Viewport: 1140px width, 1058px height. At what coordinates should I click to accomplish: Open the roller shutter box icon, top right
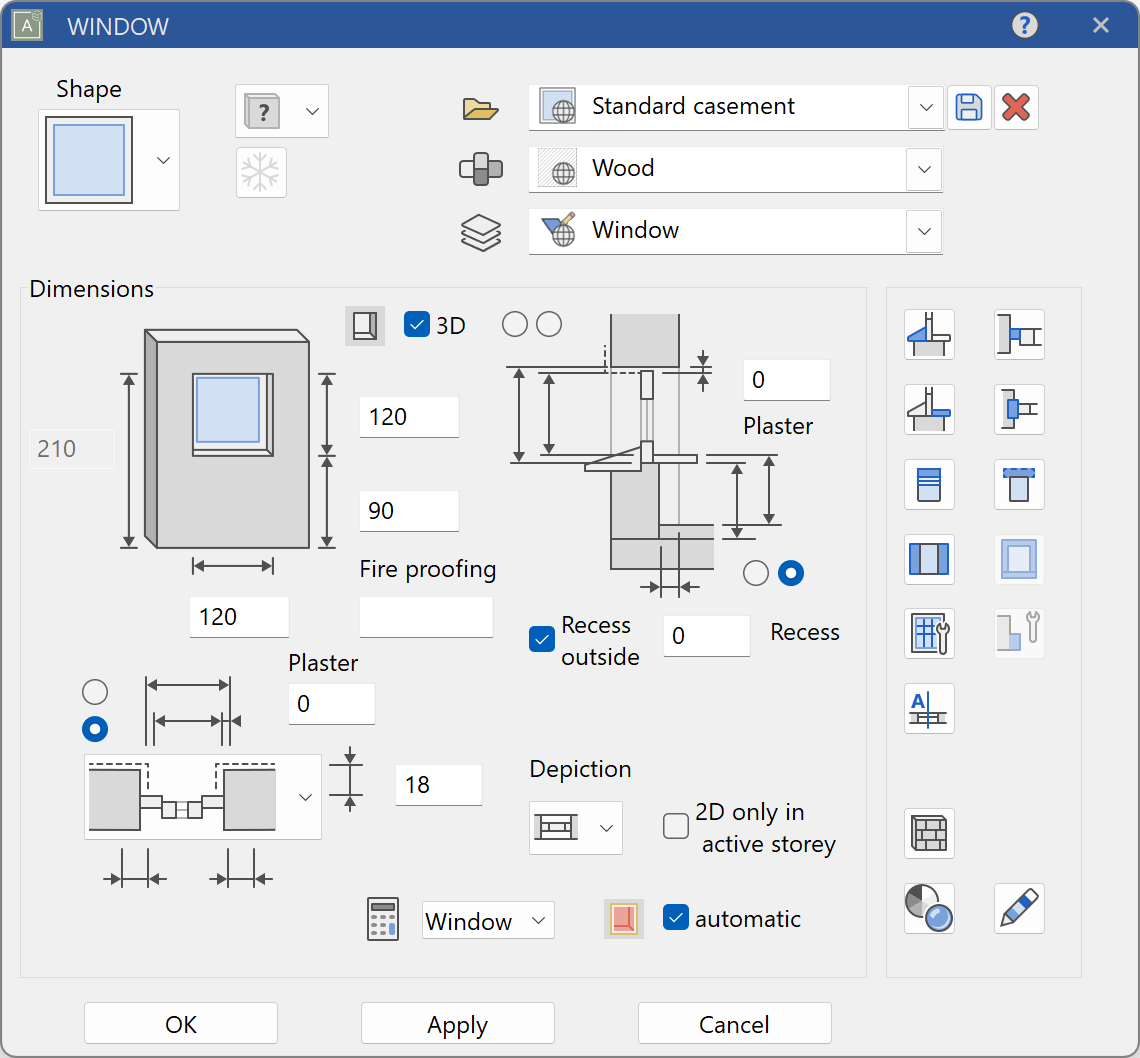(x=1019, y=334)
